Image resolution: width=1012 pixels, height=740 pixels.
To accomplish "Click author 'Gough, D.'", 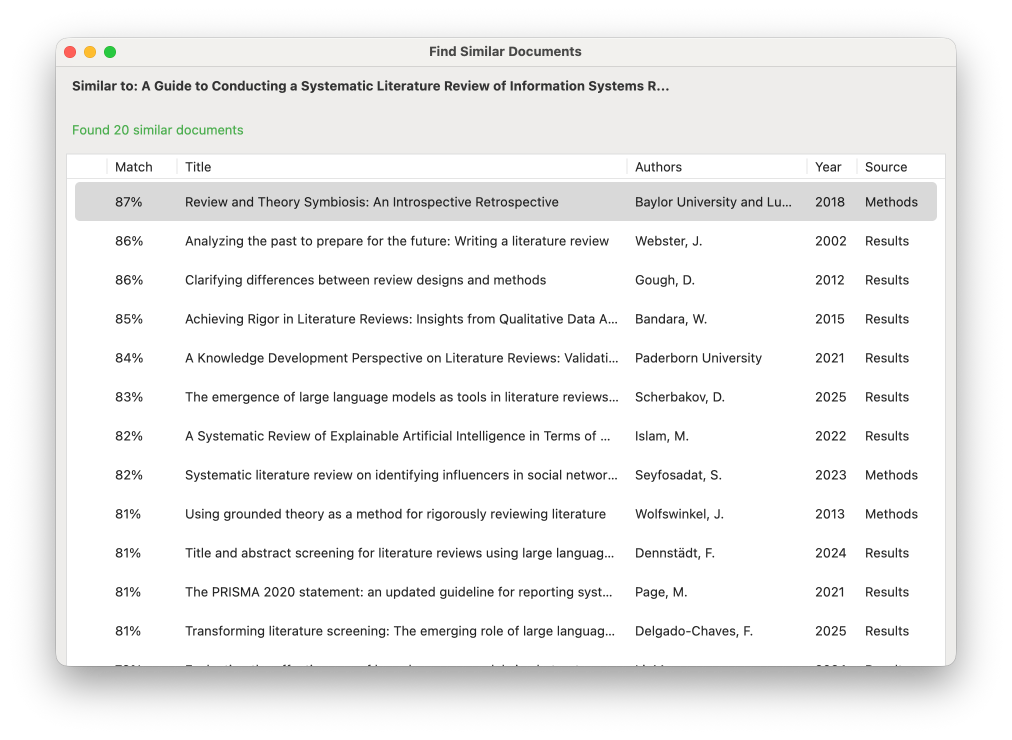I will pyautogui.click(x=665, y=280).
